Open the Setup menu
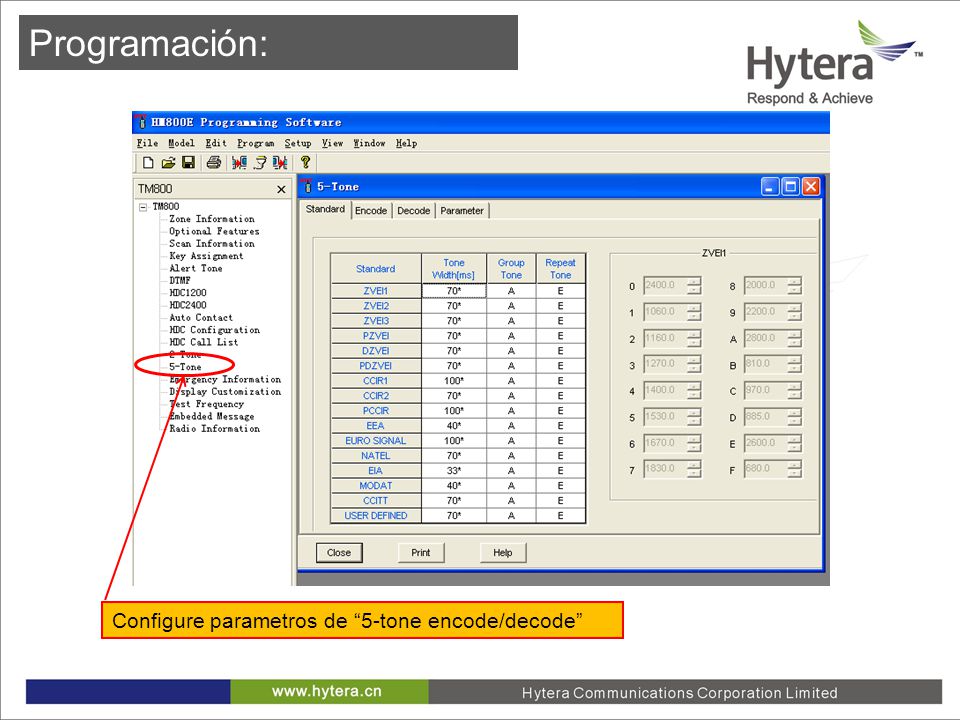 [298, 143]
